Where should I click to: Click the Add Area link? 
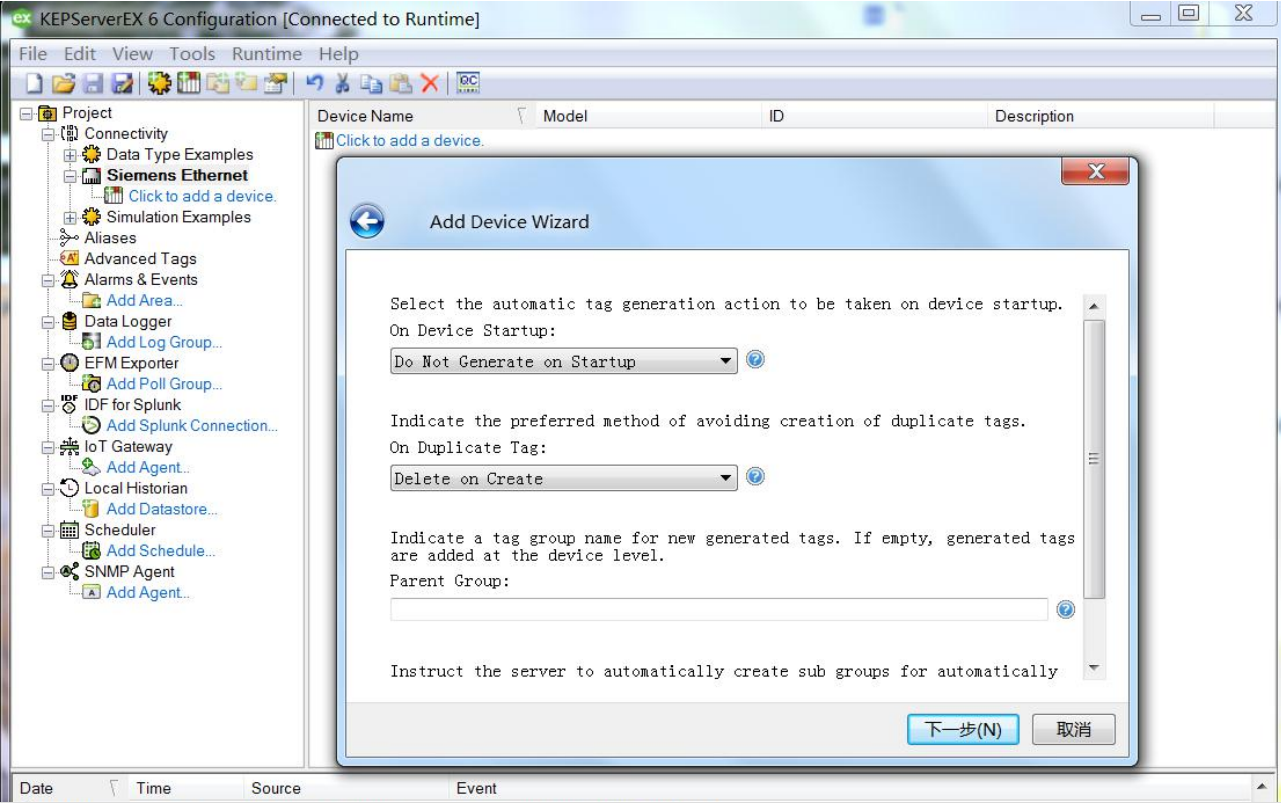(x=144, y=300)
